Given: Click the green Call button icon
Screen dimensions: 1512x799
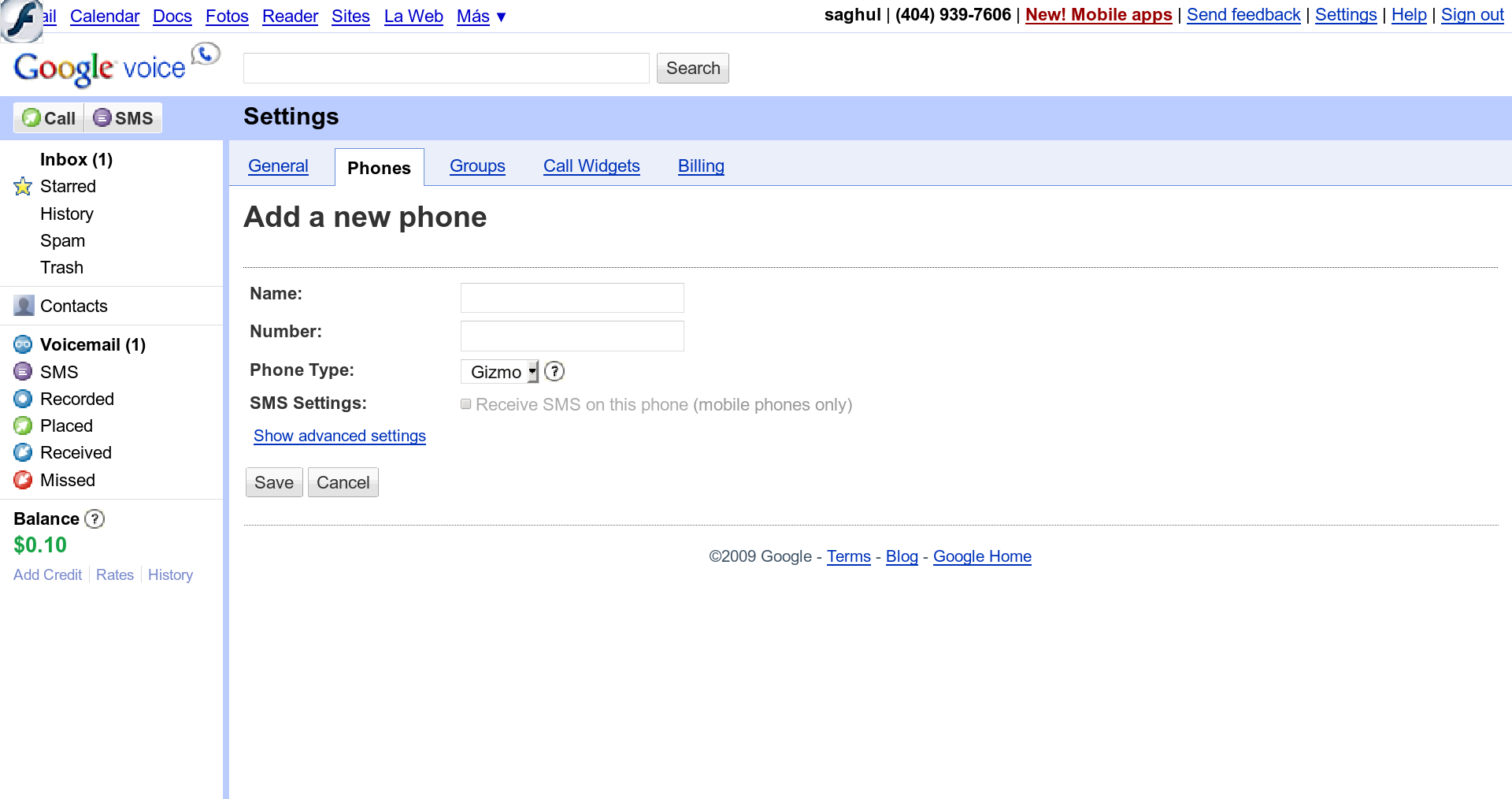Looking at the screenshot, I should point(31,118).
